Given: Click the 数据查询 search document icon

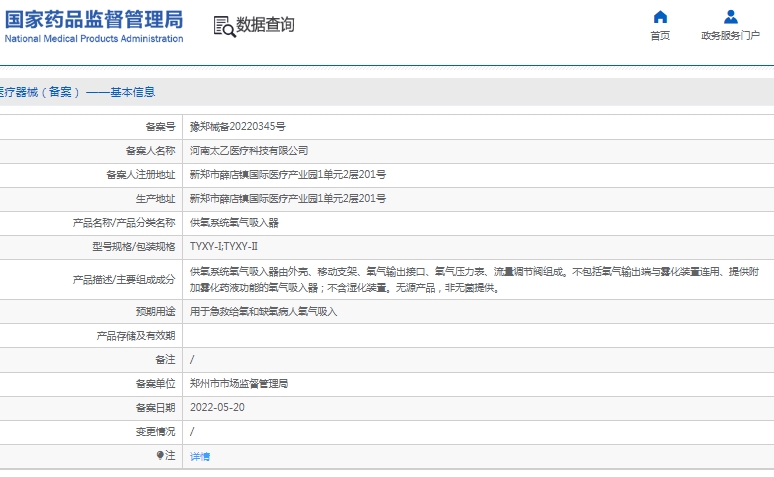Looking at the screenshot, I should pos(224,26).
